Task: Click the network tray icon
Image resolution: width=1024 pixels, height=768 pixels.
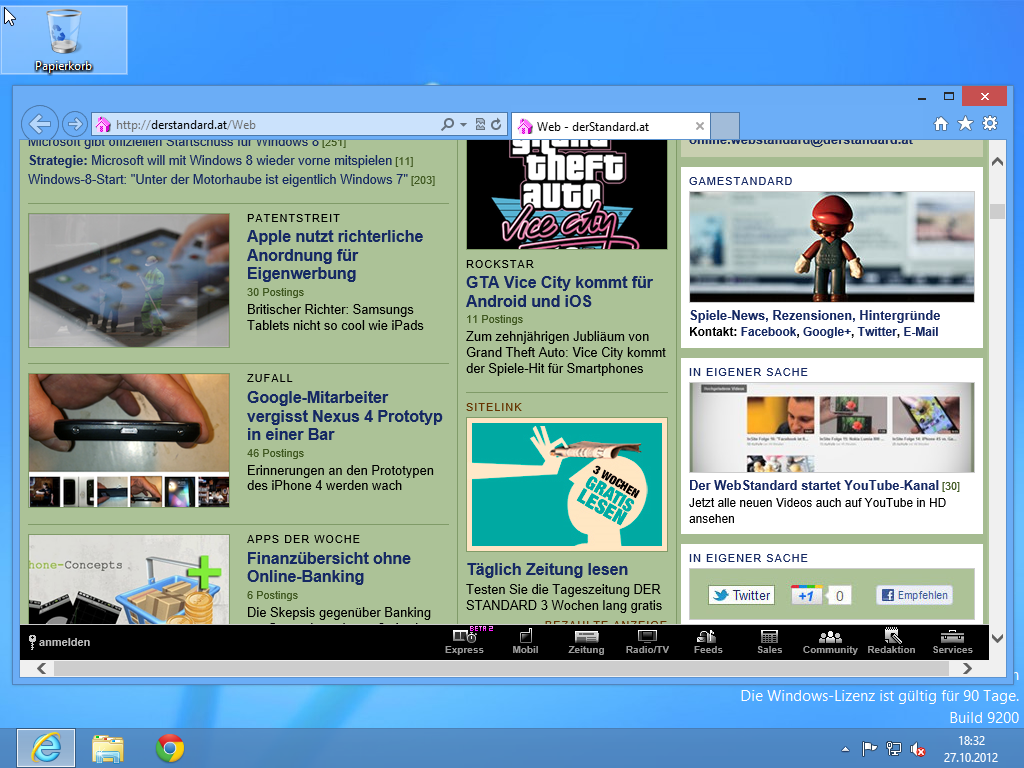Action: click(893, 749)
